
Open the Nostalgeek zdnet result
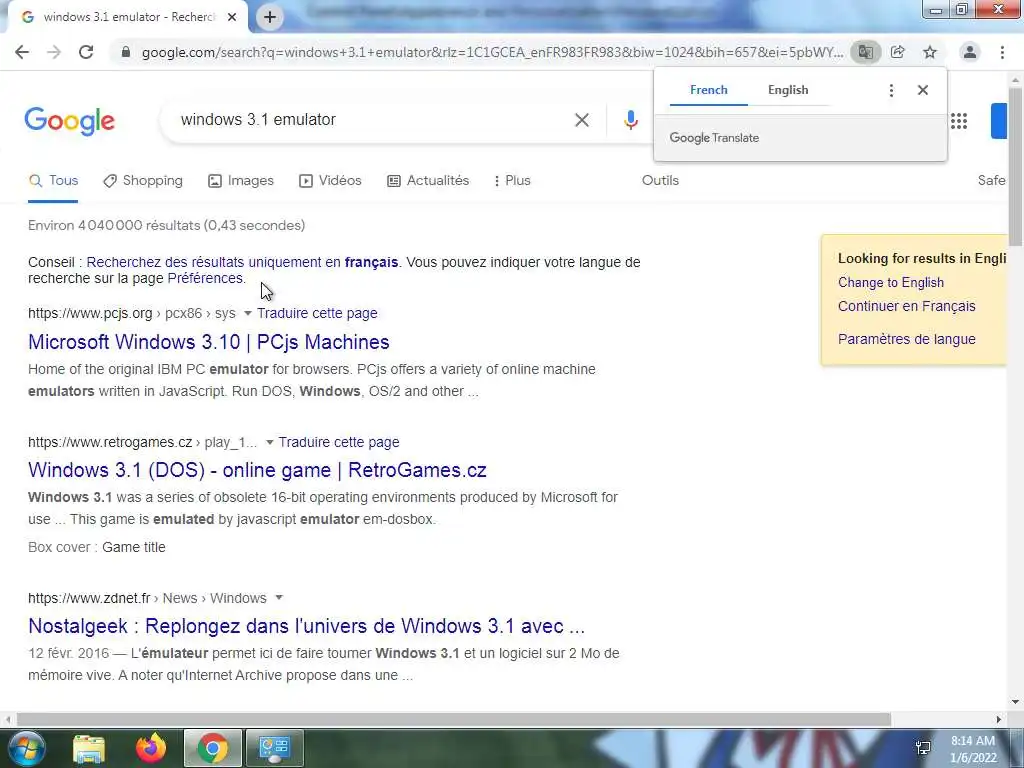pyautogui.click(x=306, y=626)
